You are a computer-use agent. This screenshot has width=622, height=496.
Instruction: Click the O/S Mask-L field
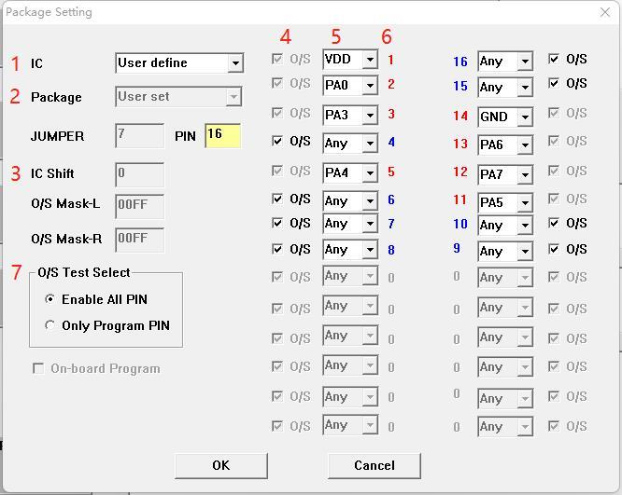[140, 206]
